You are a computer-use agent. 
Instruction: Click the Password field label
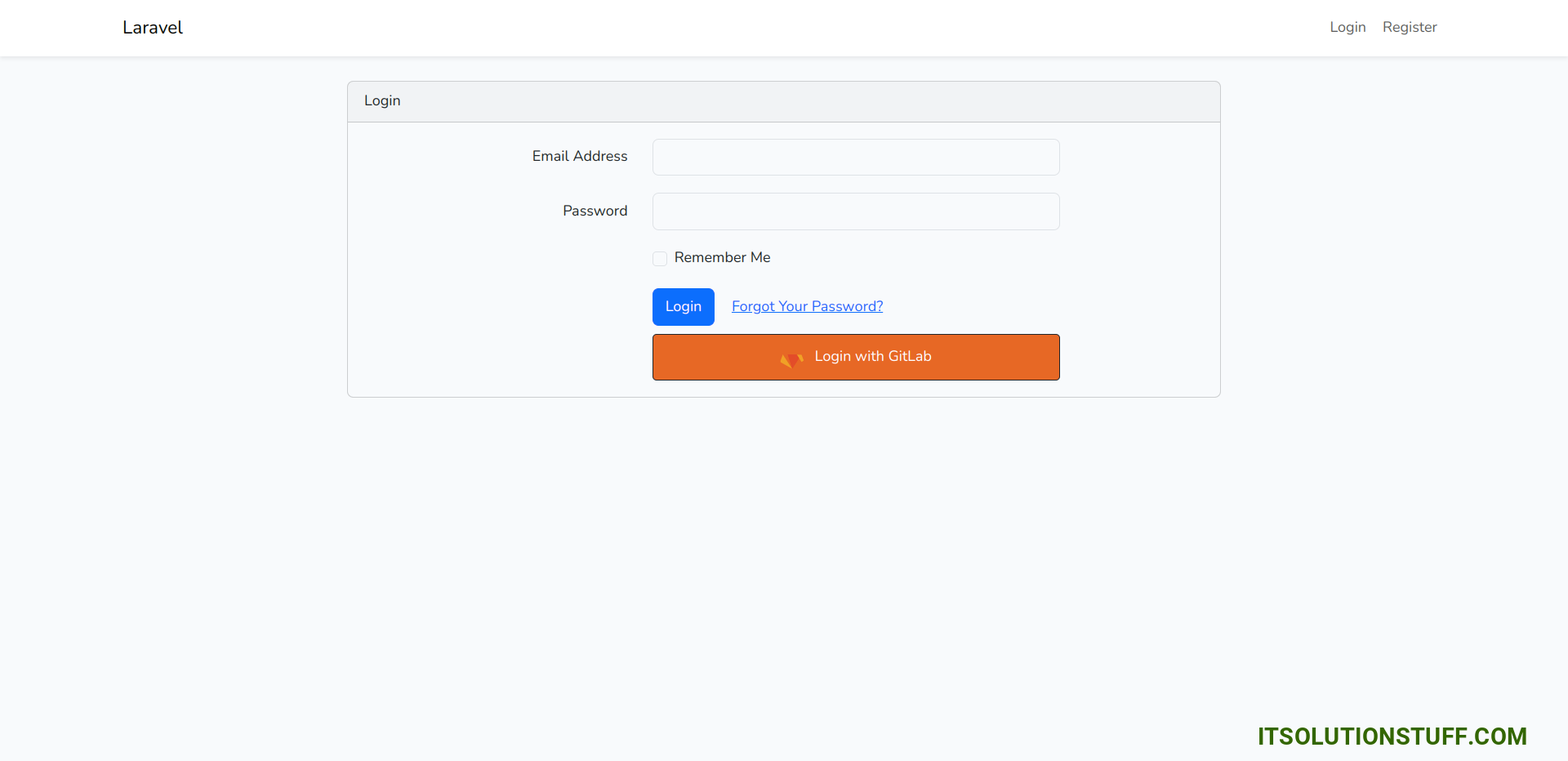click(595, 211)
